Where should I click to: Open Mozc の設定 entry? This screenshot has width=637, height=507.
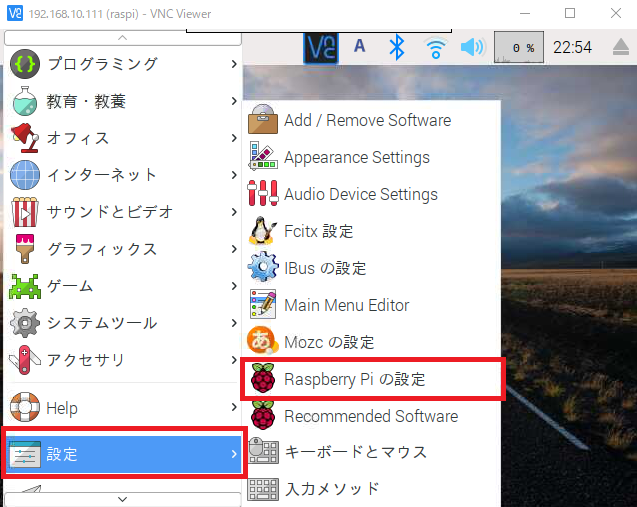pos(372,342)
